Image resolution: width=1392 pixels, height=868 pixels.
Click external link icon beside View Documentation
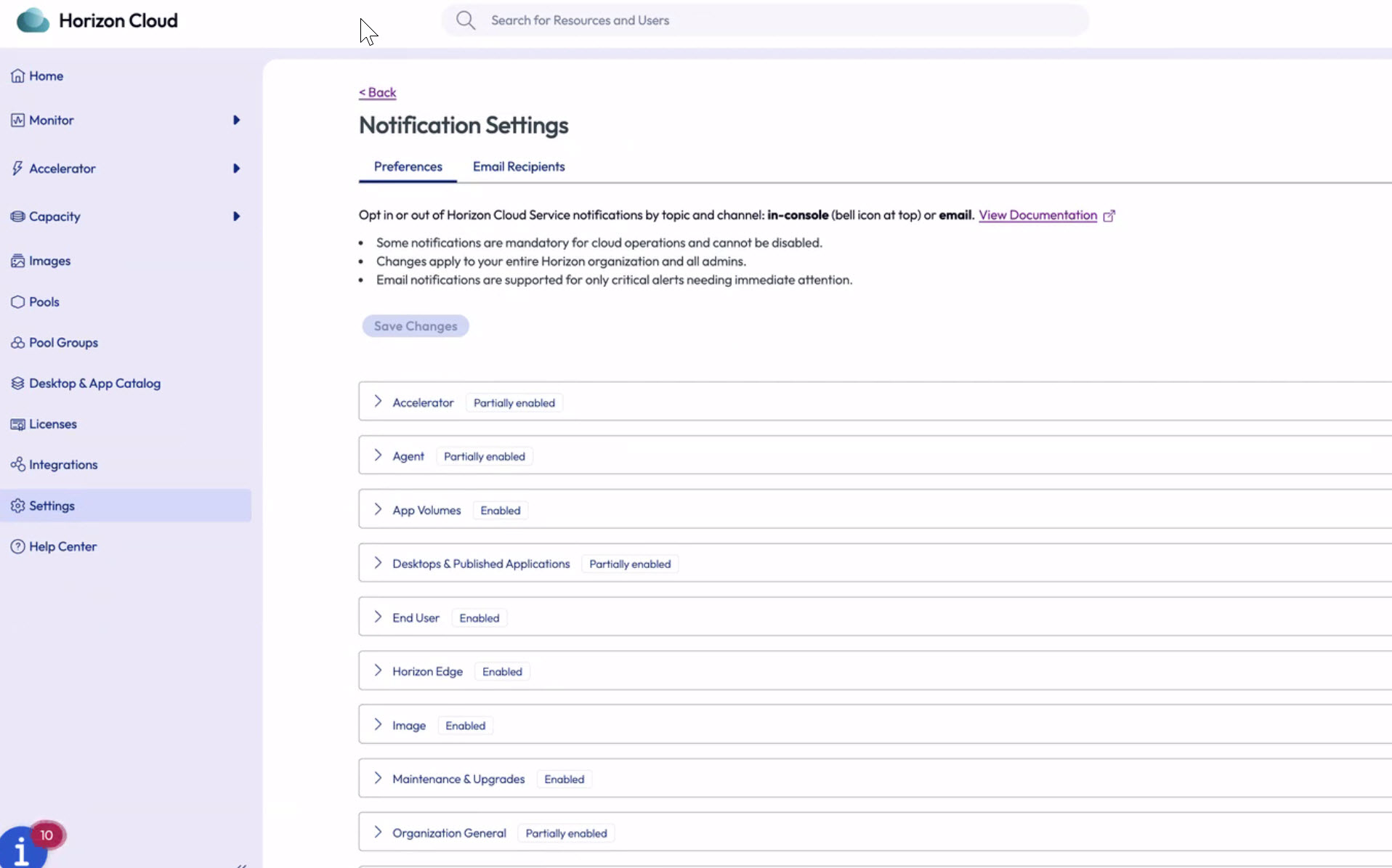pos(1109,216)
